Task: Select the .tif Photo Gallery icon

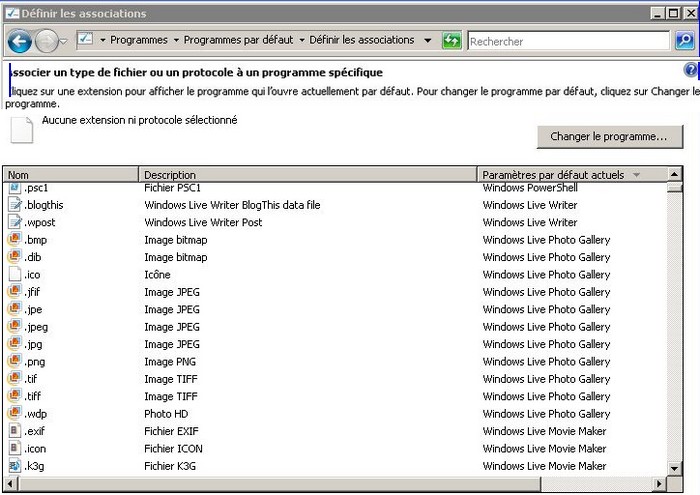Action: click(x=15, y=379)
